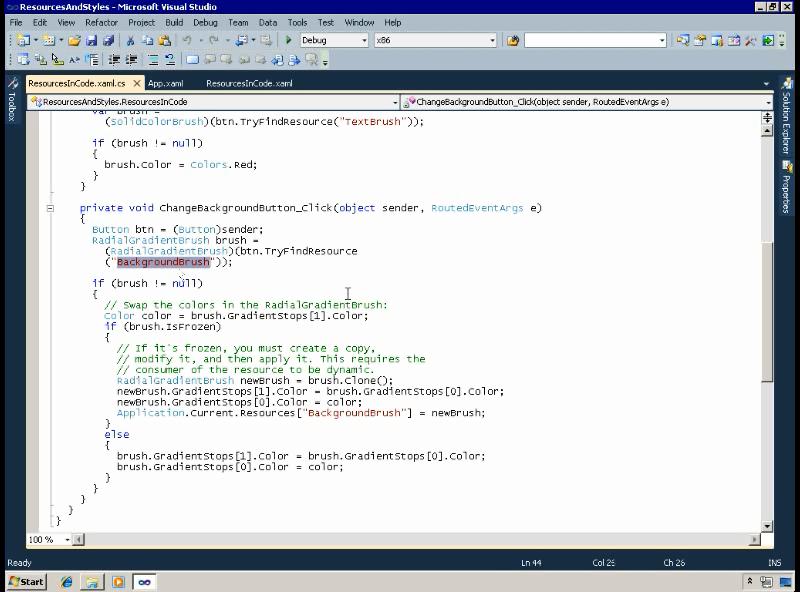Toggle a bookmark on the current line

click(x=192, y=60)
